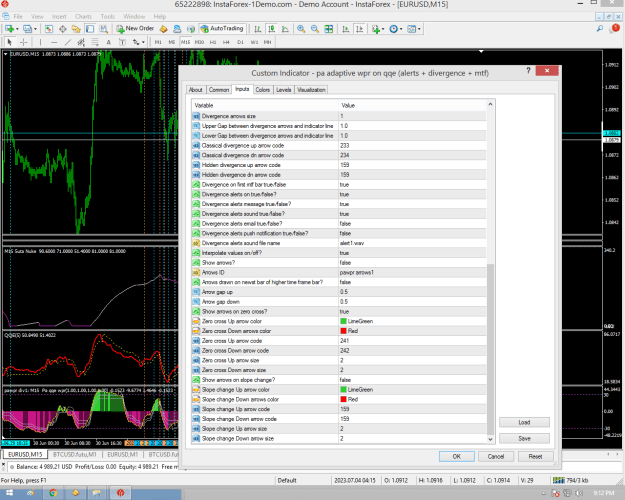Open the EURUSD,M15 chart menu triangle
The image size is (625, 500).
(6, 54)
